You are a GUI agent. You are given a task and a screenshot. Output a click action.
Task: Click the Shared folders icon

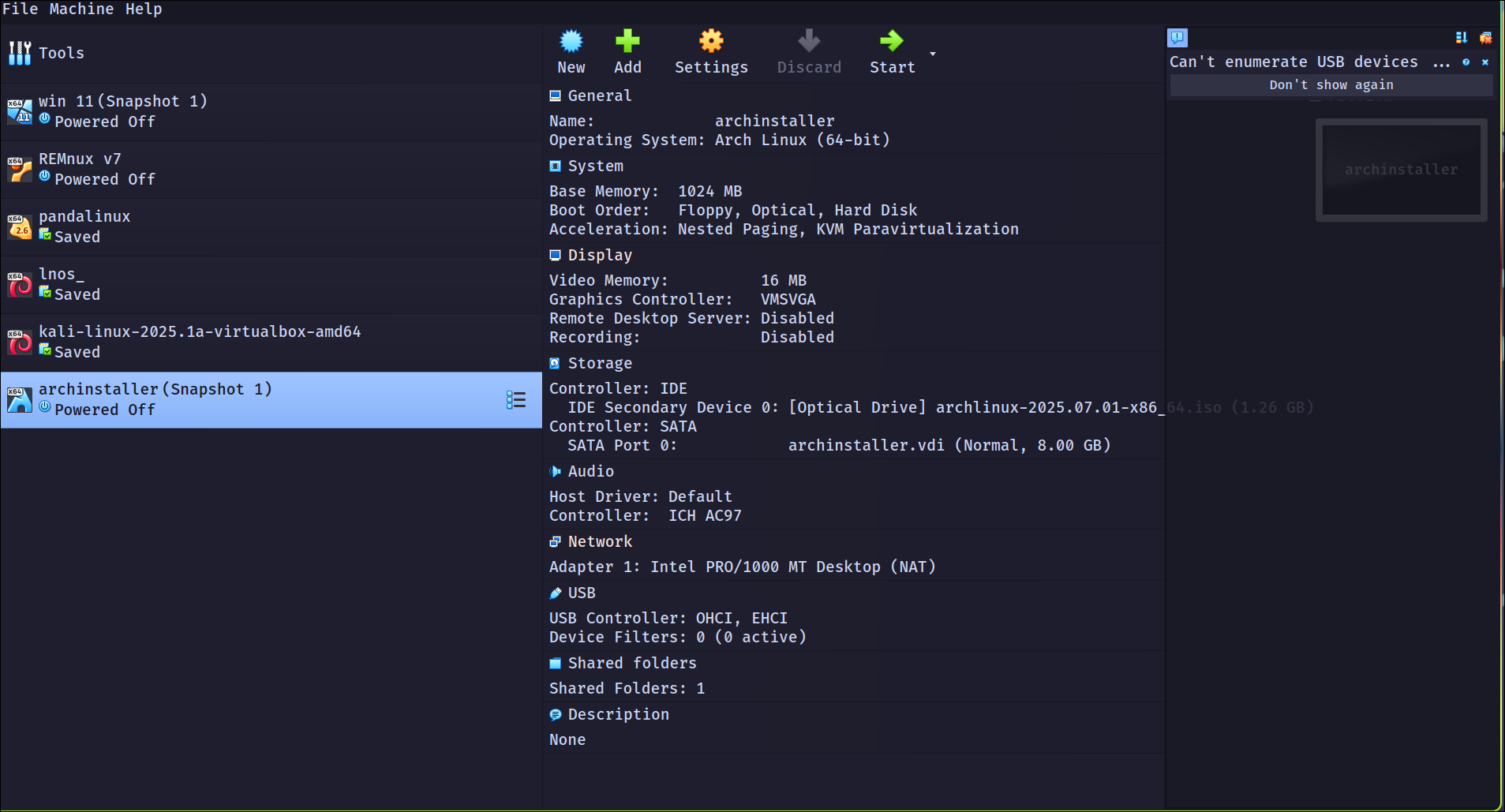pyautogui.click(x=556, y=663)
